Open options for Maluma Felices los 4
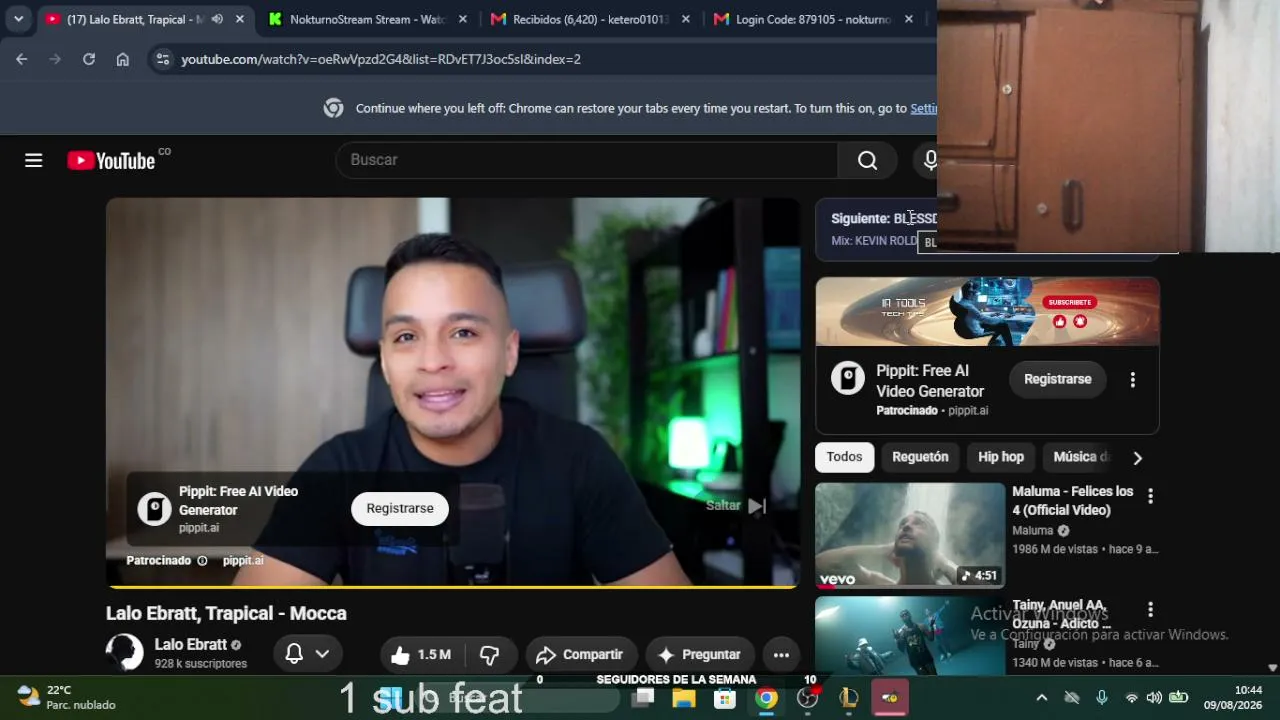 [x=1150, y=496]
